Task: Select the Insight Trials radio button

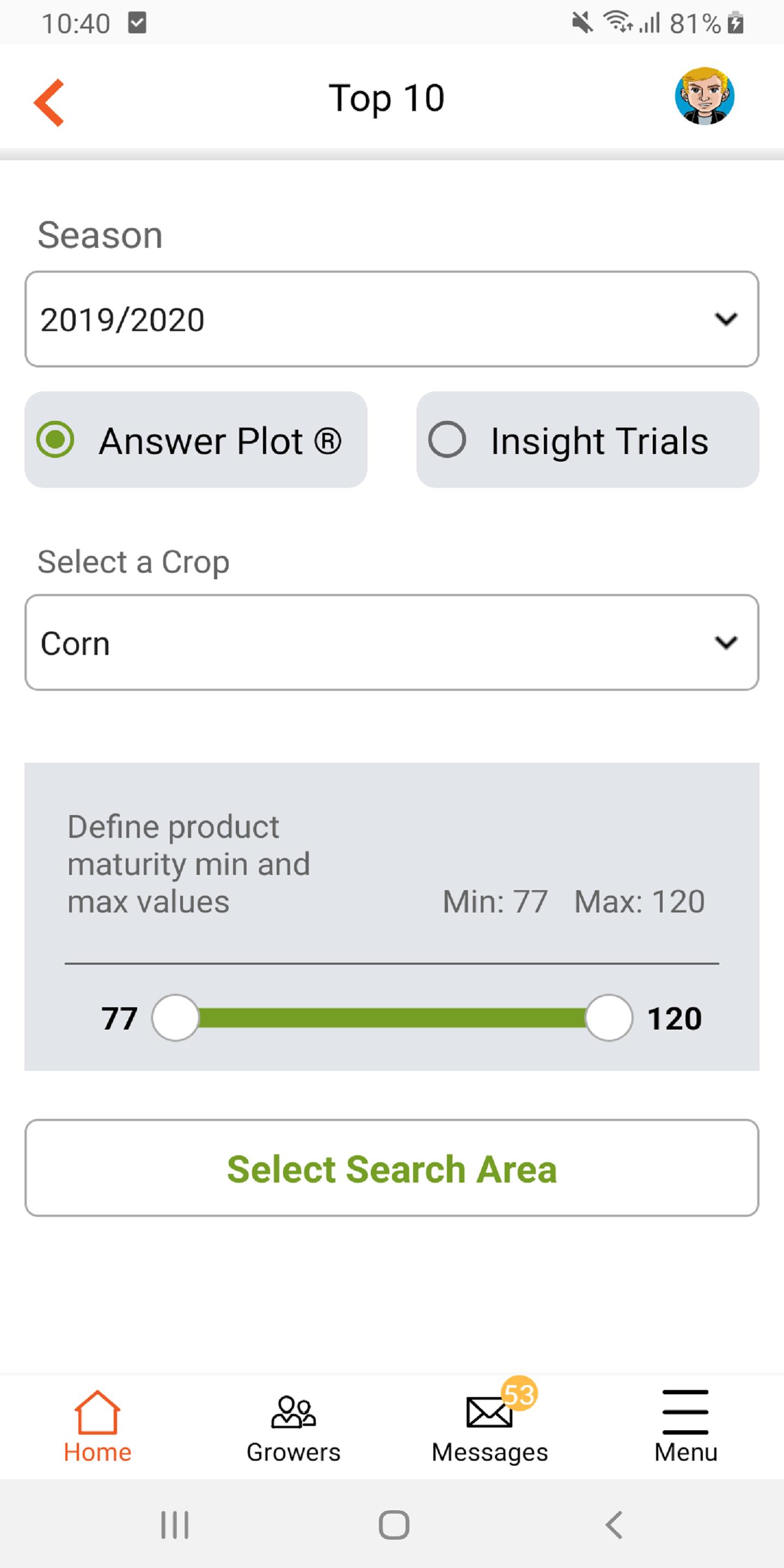Action: [448, 439]
